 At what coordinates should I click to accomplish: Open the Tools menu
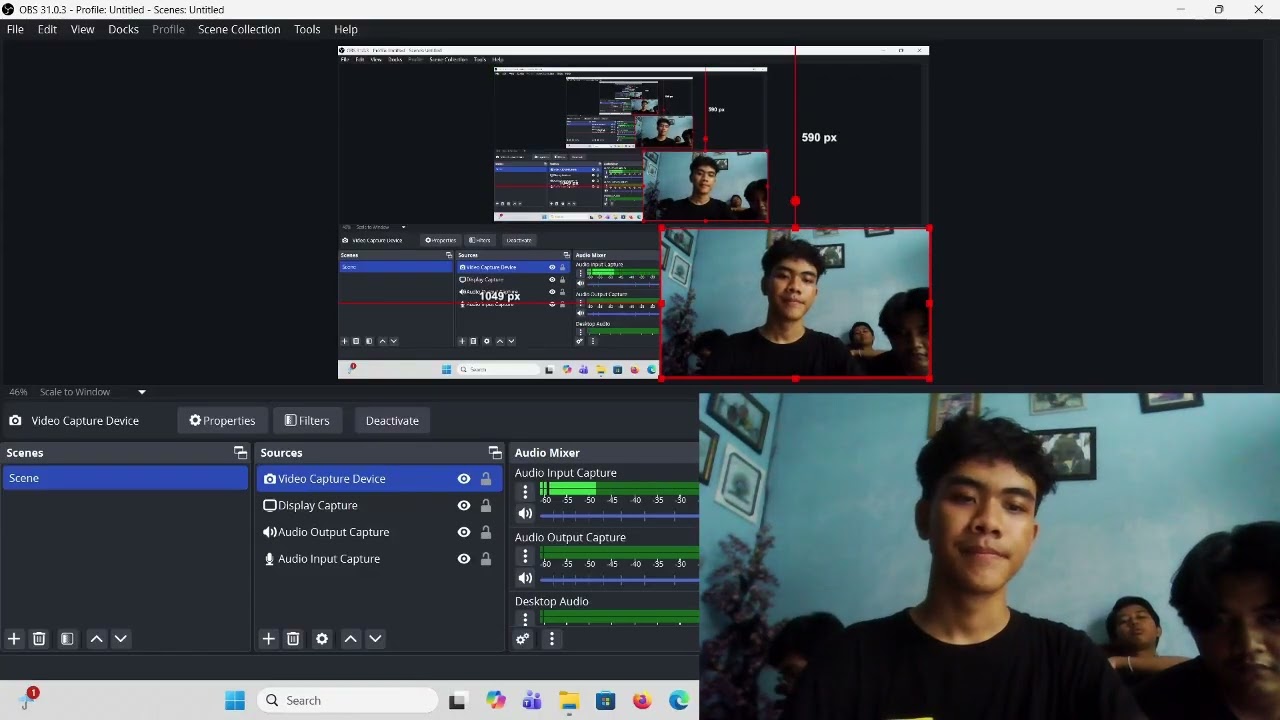[x=307, y=29]
